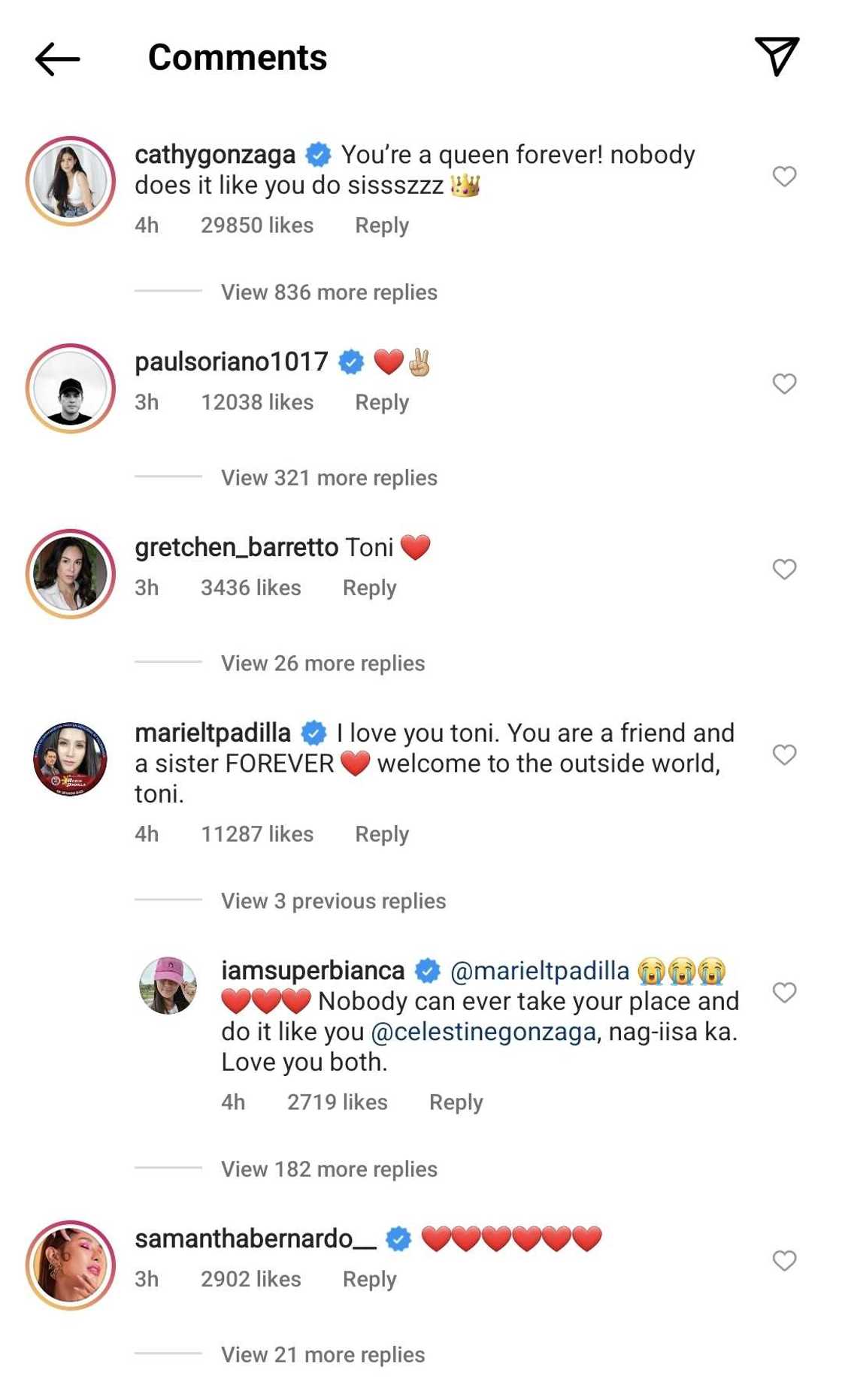Open @celestinegonzaga mention link

(x=483, y=1032)
